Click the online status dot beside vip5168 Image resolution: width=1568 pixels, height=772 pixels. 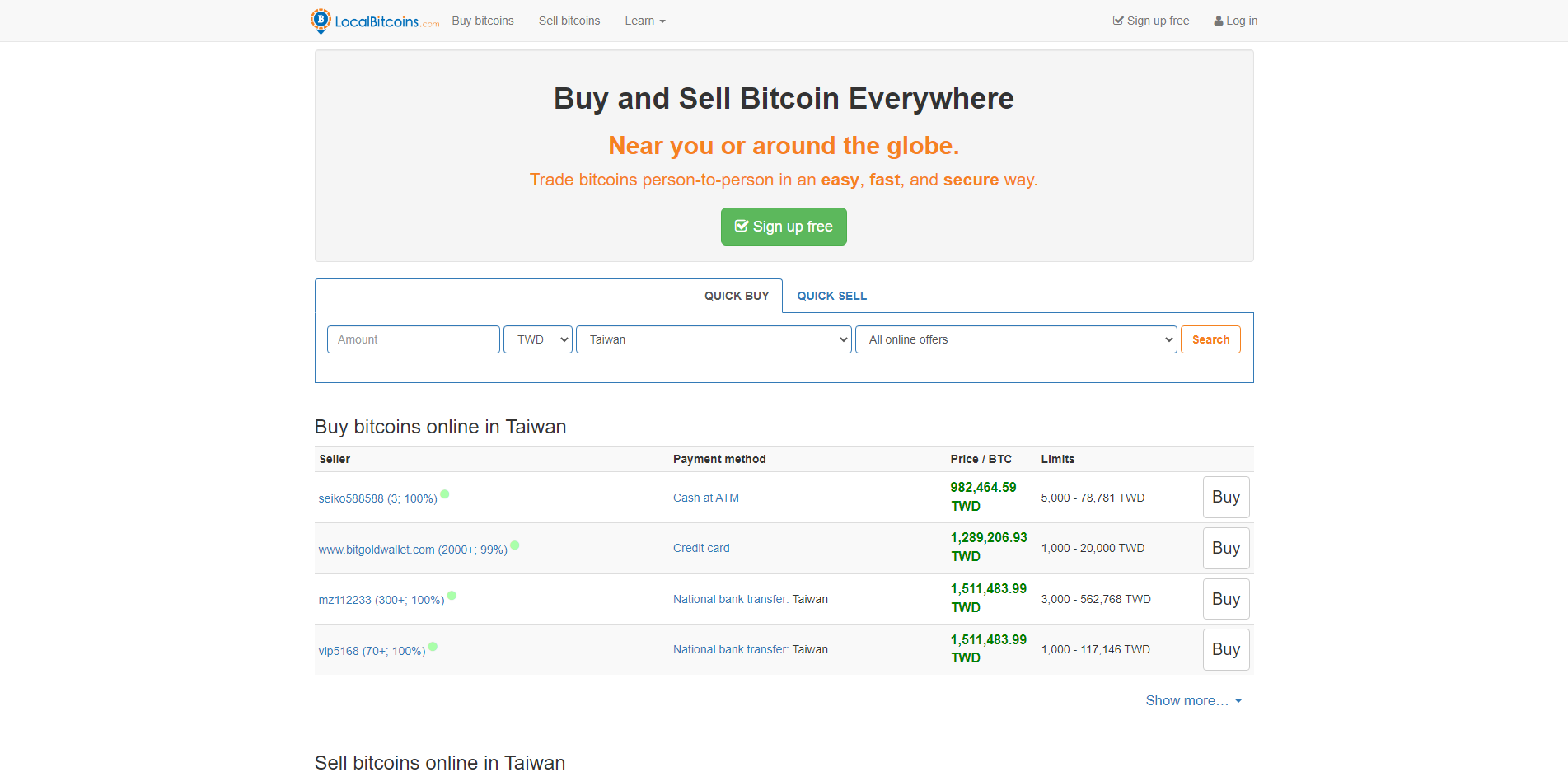[433, 647]
